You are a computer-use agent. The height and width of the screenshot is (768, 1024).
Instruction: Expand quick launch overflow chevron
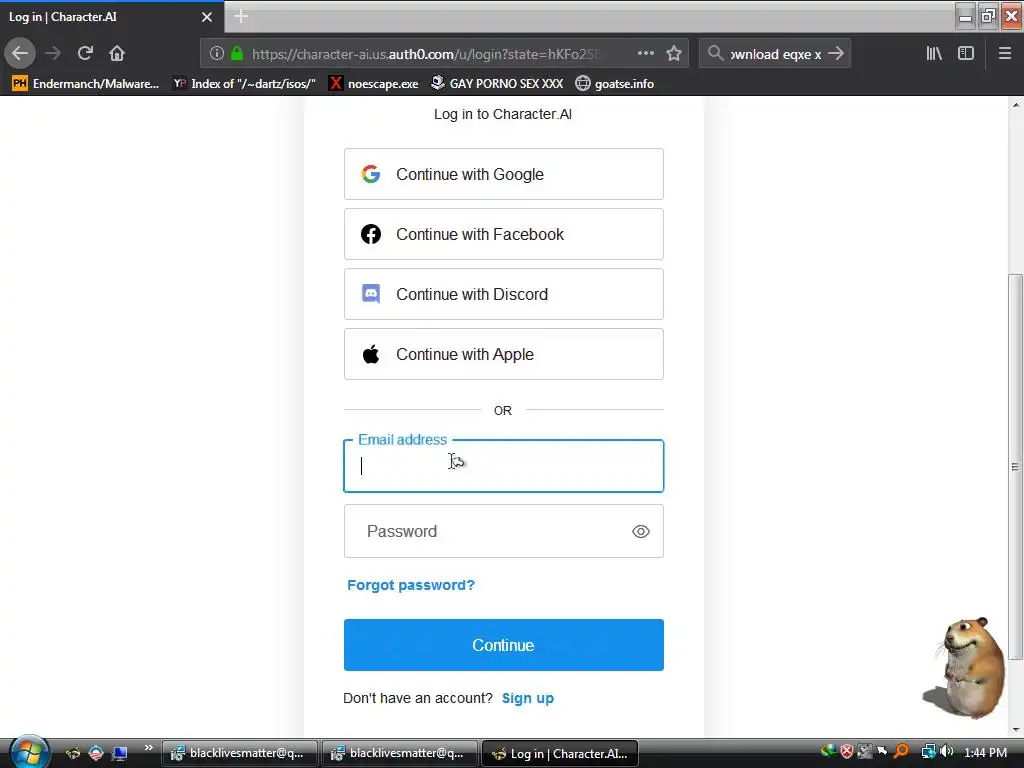149,748
